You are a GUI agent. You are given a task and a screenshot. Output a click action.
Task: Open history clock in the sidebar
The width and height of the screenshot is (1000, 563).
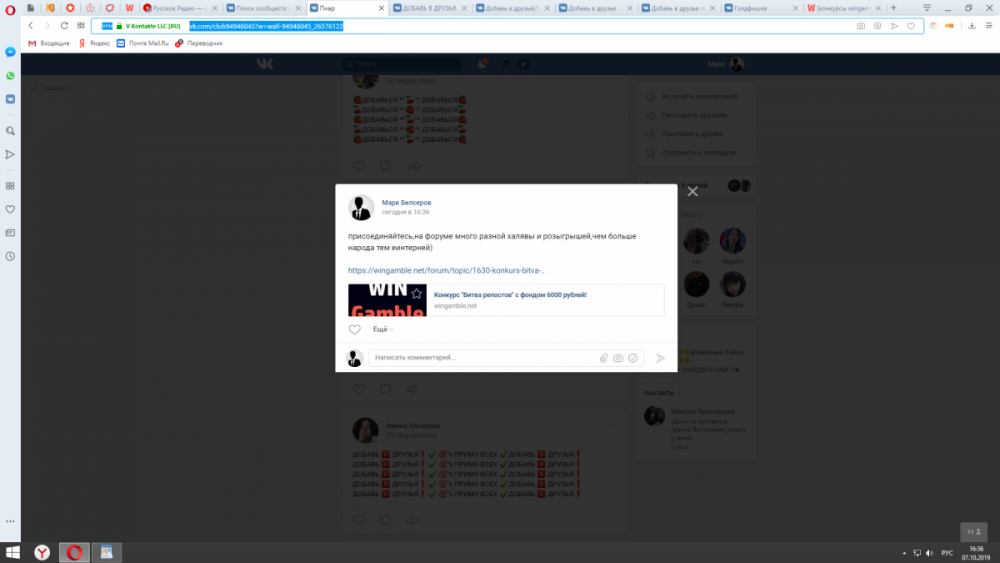pyautogui.click(x=10, y=256)
